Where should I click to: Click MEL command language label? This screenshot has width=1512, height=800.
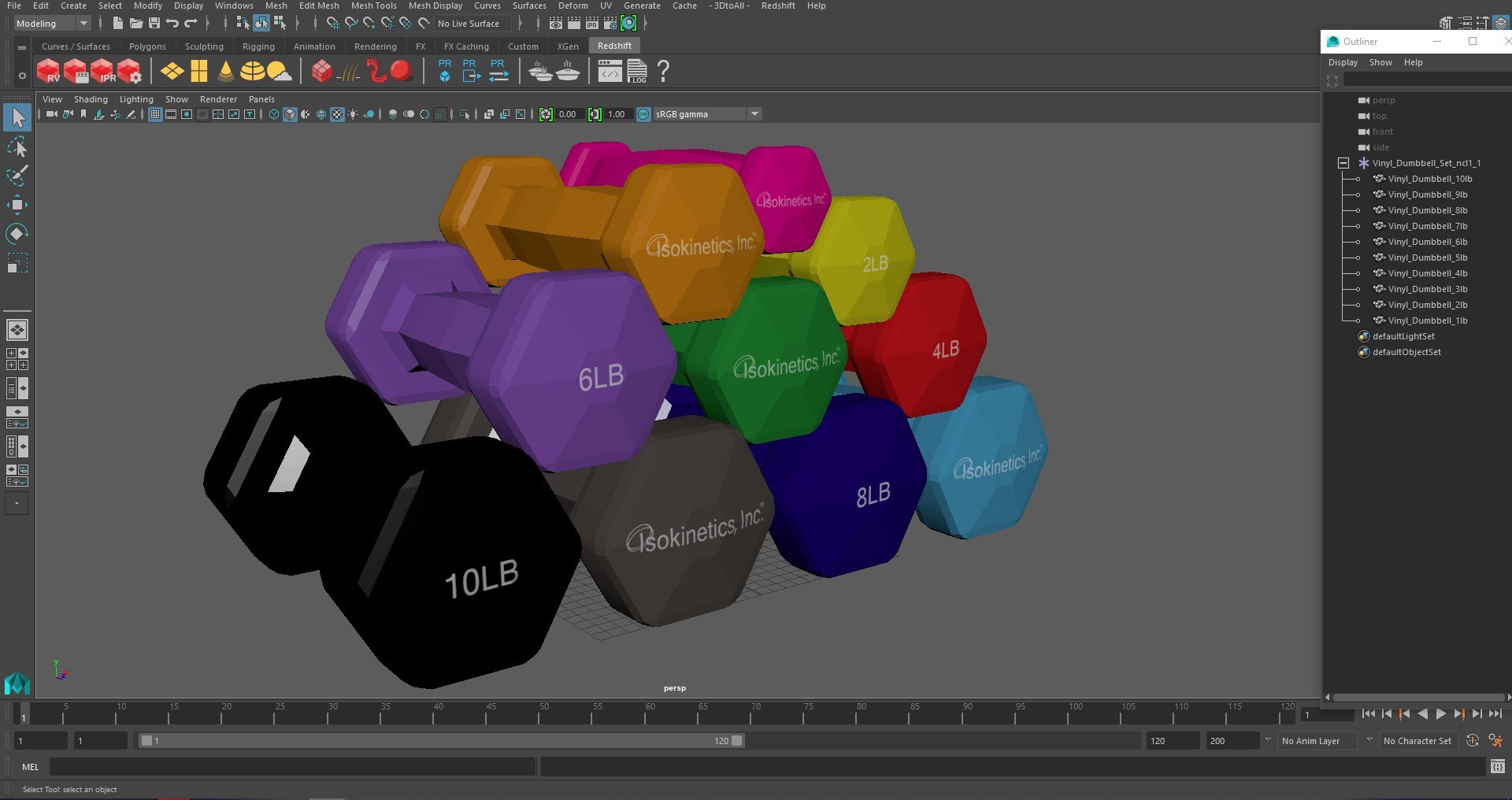tap(30, 767)
